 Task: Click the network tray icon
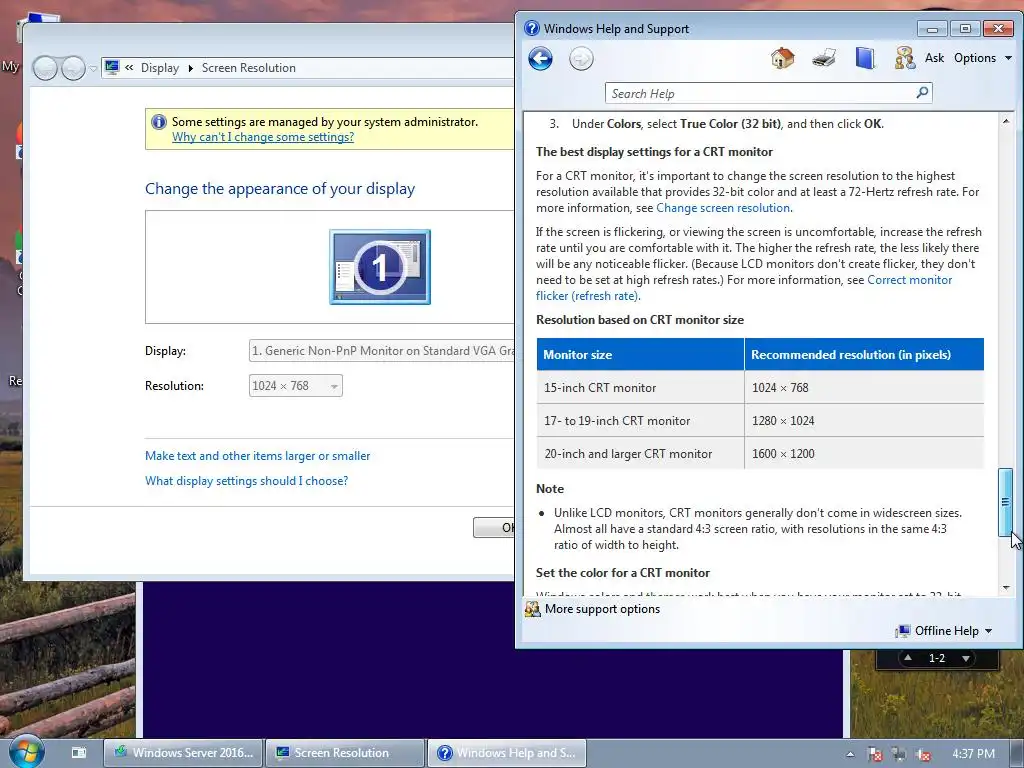pyautogui.click(x=899, y=754)
